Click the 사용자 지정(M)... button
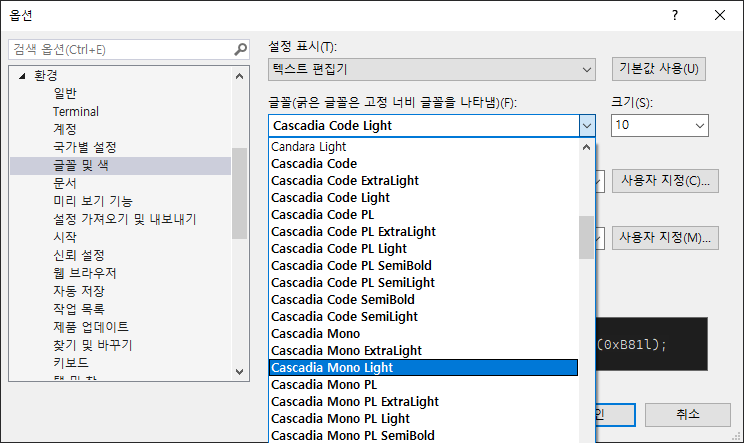Viewport: 744px width, 443px height. point(665,238)
